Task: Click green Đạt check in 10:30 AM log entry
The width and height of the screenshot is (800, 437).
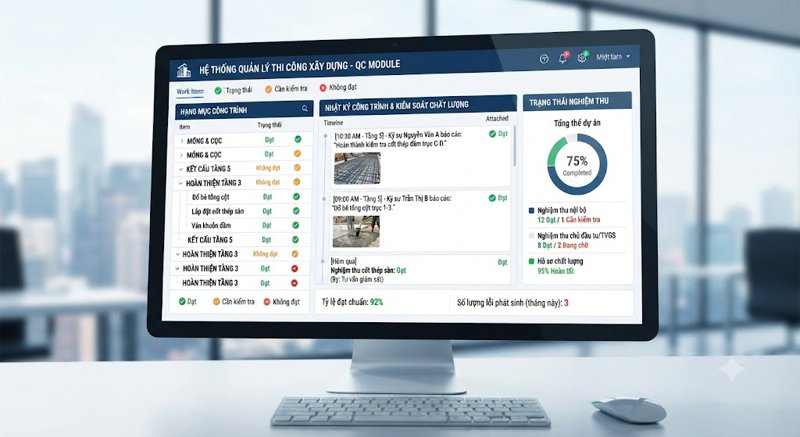Action: coord(492,134)
